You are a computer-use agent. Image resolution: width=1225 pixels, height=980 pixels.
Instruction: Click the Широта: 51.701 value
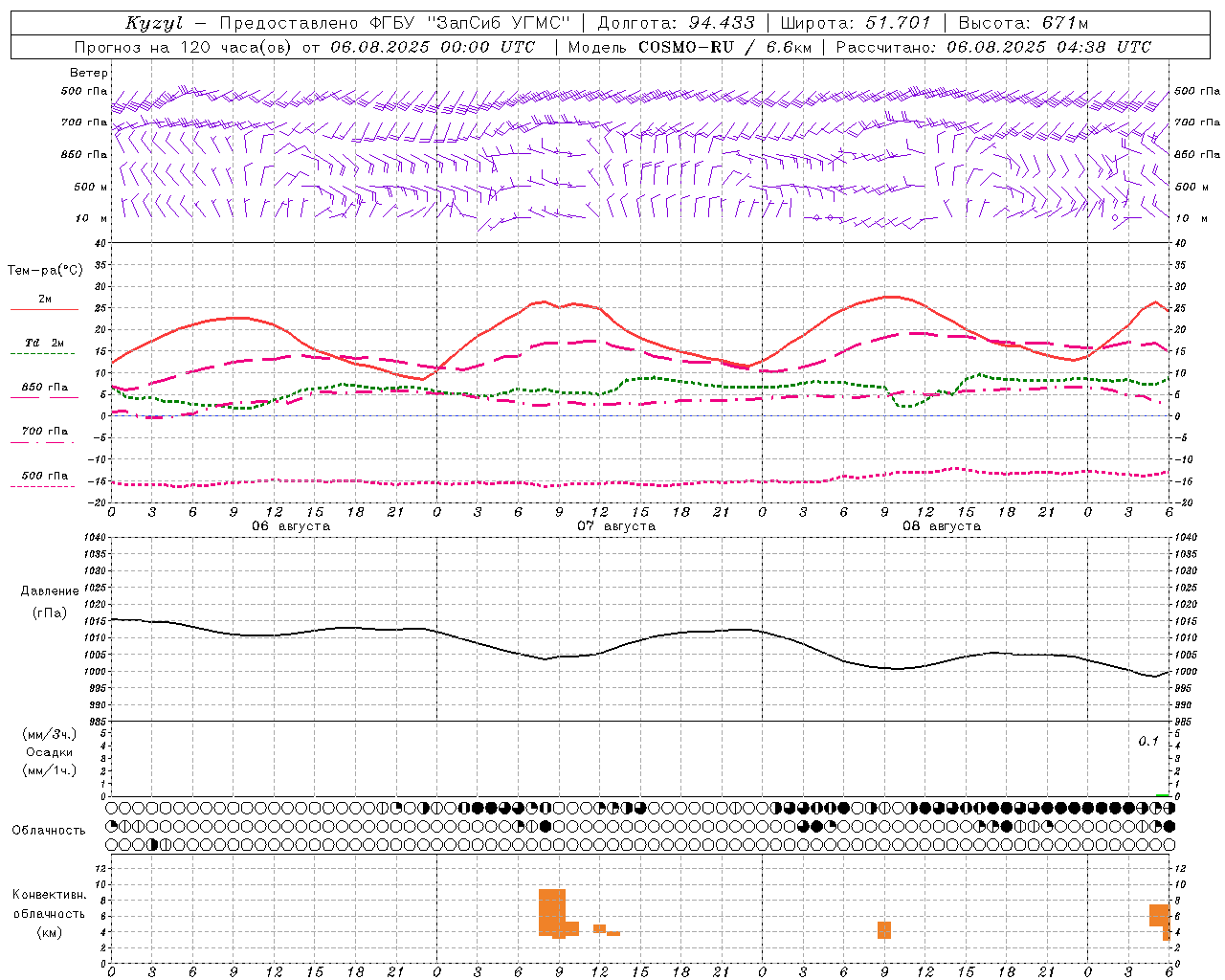click(x=856, y=23)
